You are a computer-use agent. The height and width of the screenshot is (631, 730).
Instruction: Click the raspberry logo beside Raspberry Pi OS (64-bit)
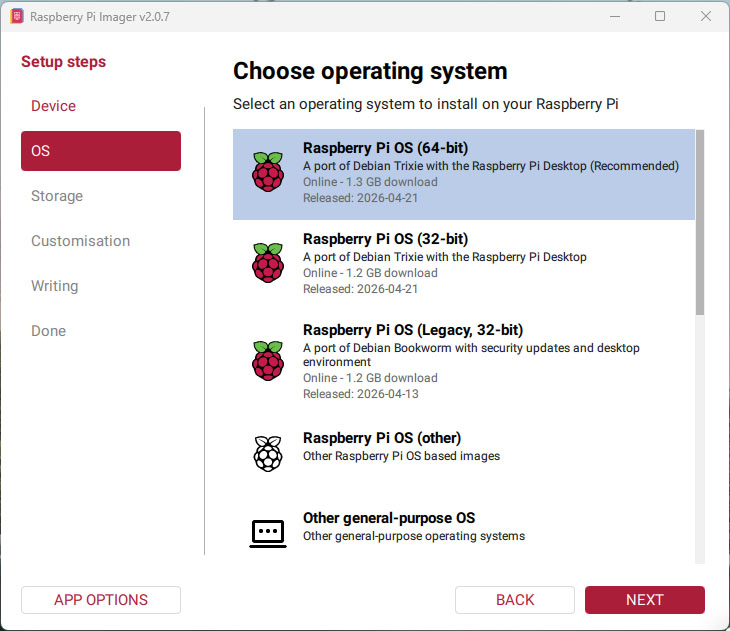pos(268,172)
